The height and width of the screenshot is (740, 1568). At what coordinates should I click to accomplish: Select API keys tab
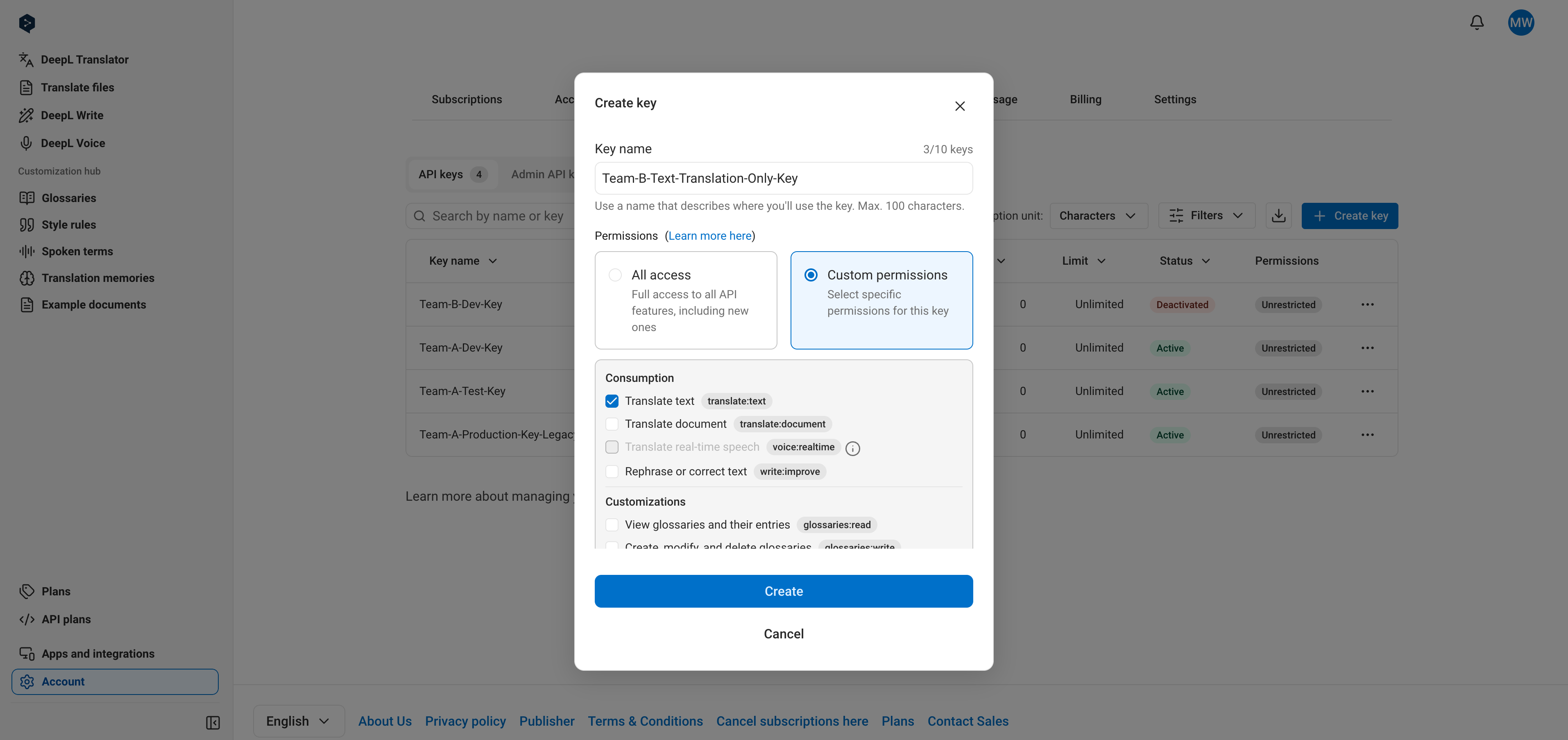[x=452, y=174]
